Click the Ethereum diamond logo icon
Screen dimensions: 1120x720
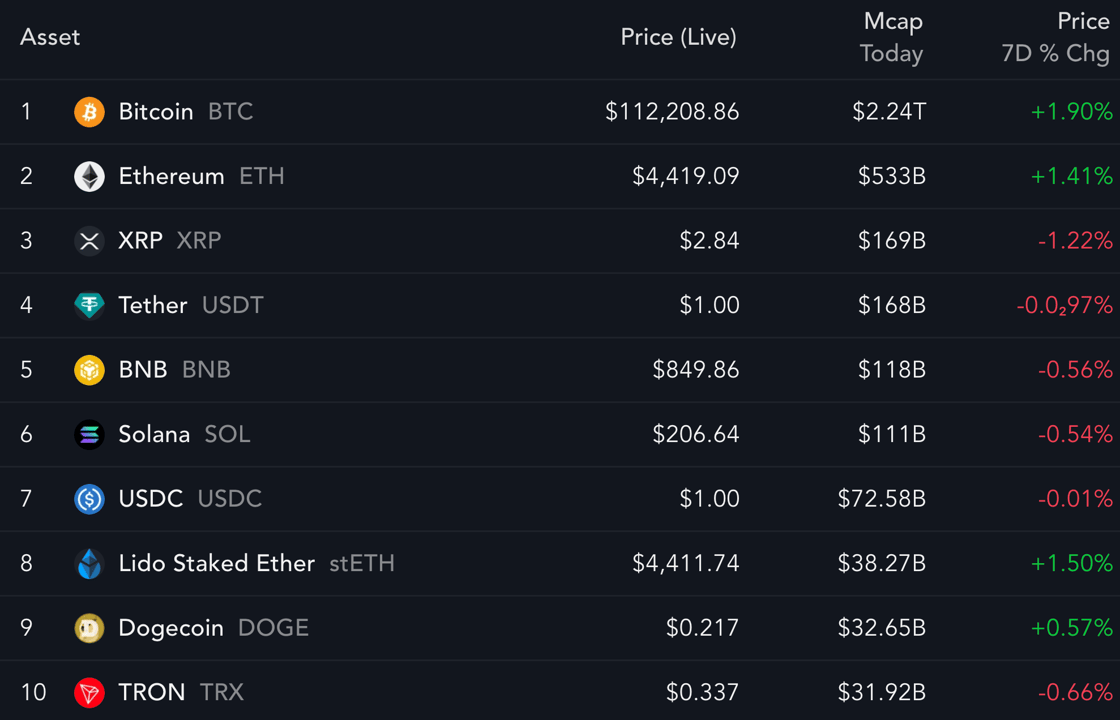[x=89, y=176]
